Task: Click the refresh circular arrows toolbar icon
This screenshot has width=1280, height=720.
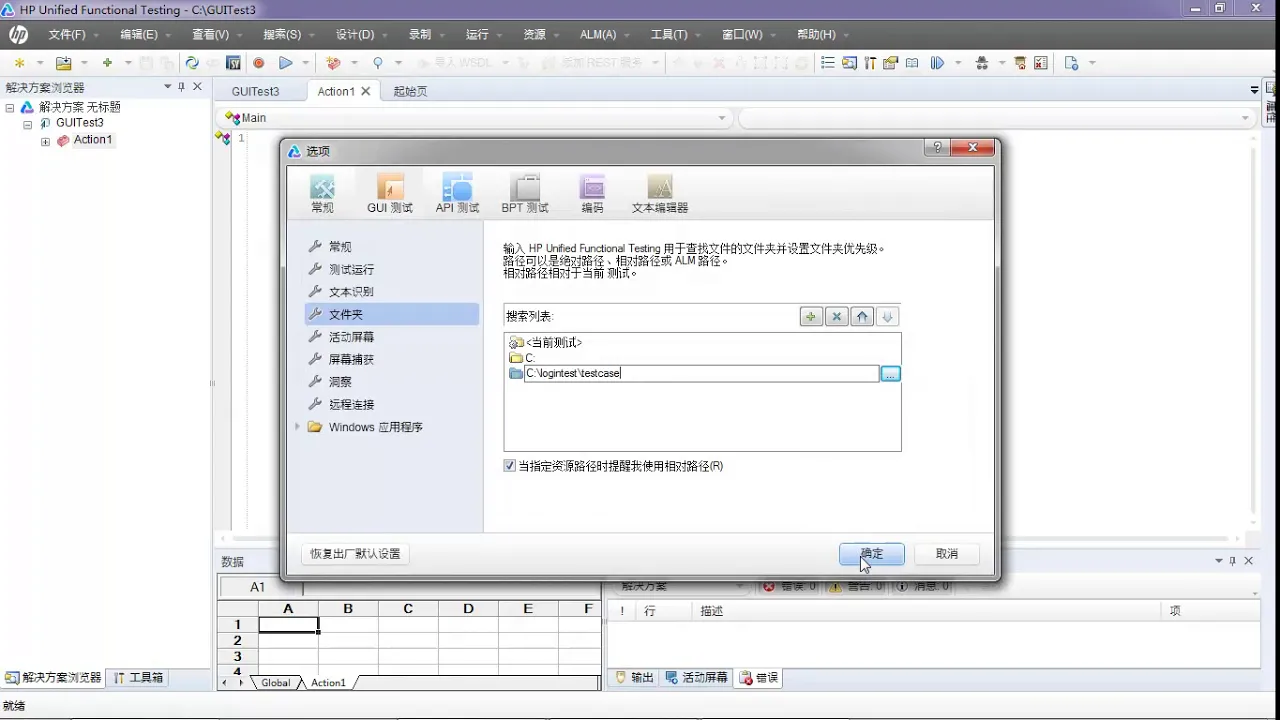Action: (192, 62)
